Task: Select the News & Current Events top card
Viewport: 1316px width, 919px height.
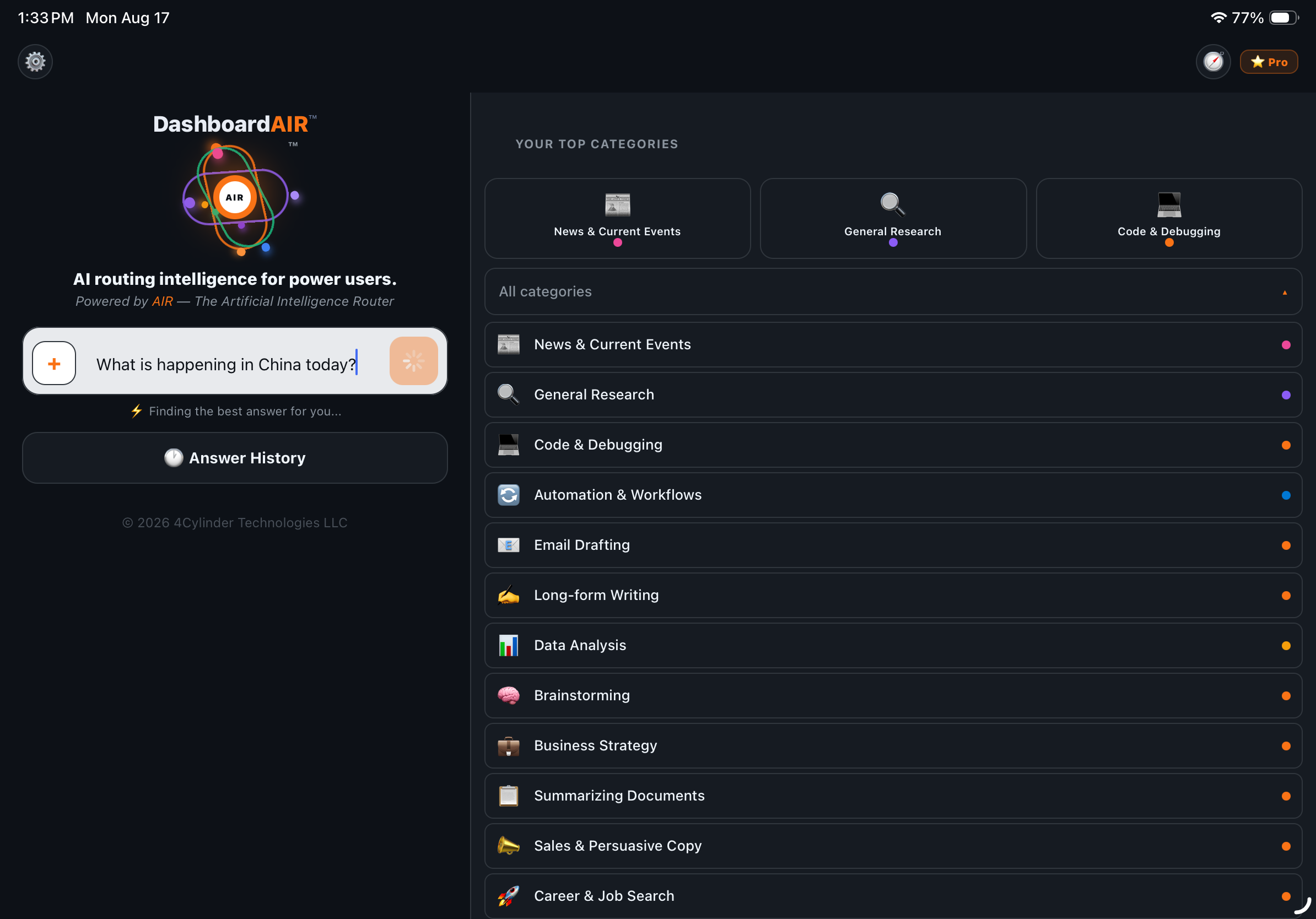Action: [x=617, y=218]
